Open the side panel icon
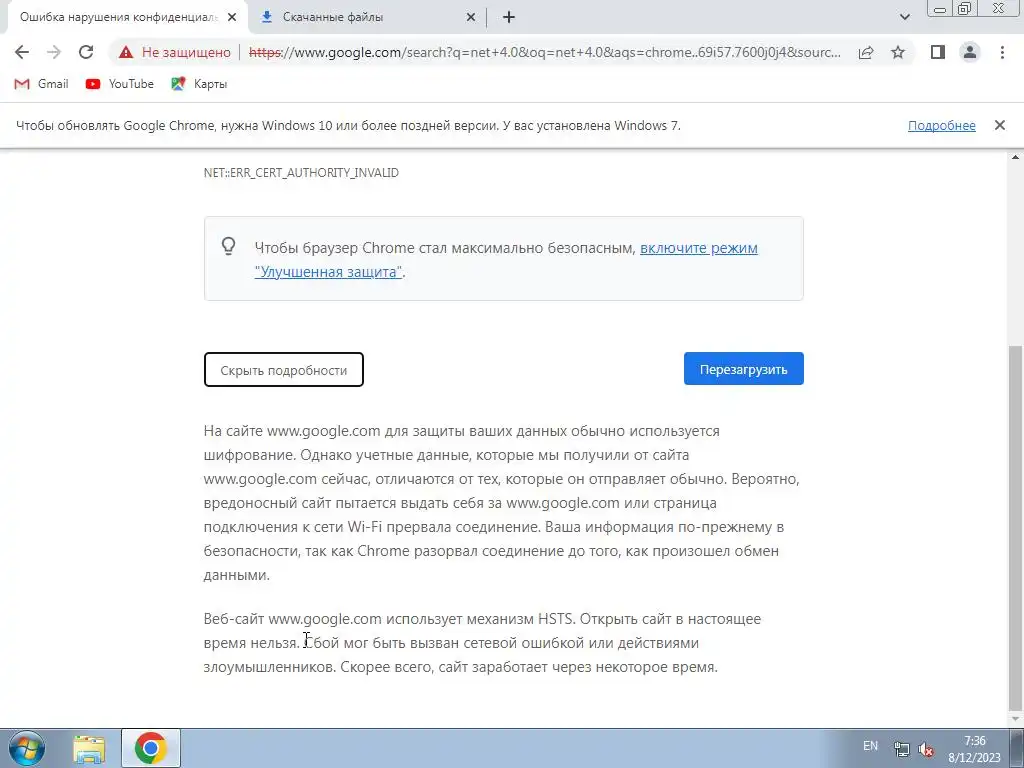The width and height of the screenshot is (1024, 768). click(x=938, y=52)
